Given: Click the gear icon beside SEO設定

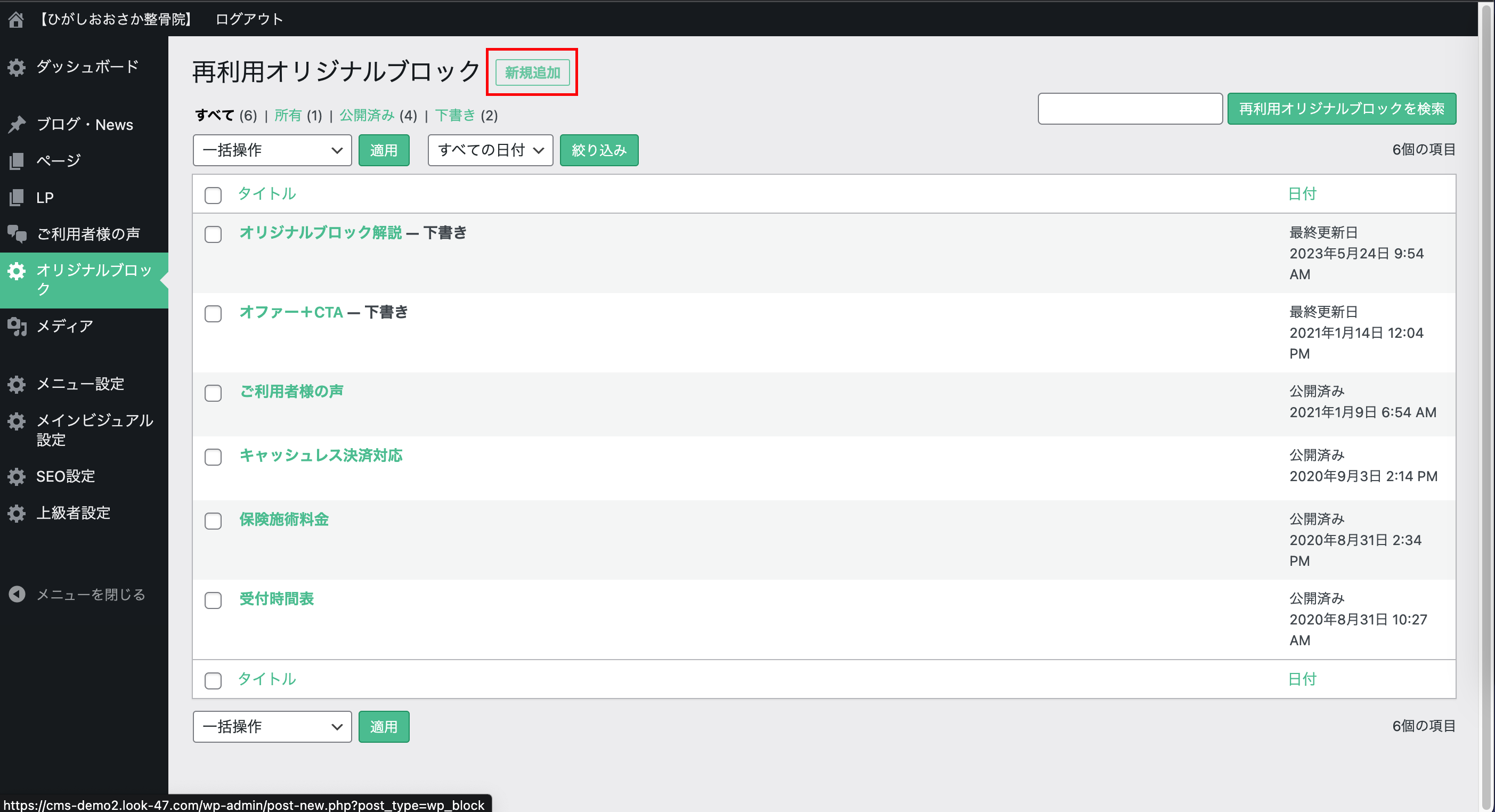Looking at the screenshot, I should click(16, 476).
